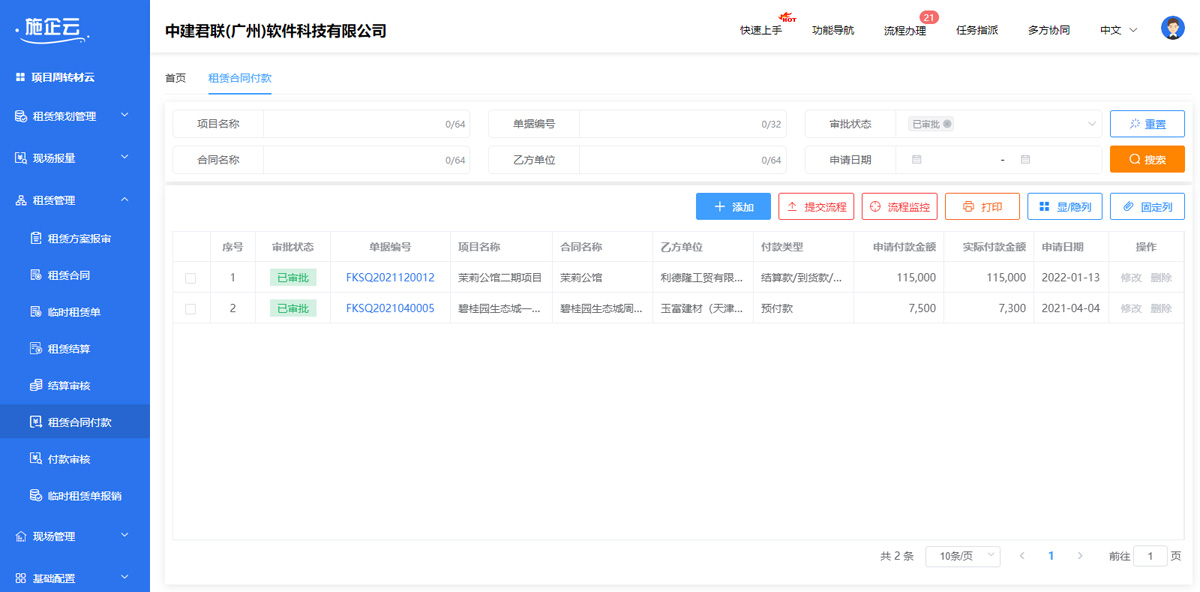Click the start date calendar icon
The image size is (1200, 592).
click(917, 159)
